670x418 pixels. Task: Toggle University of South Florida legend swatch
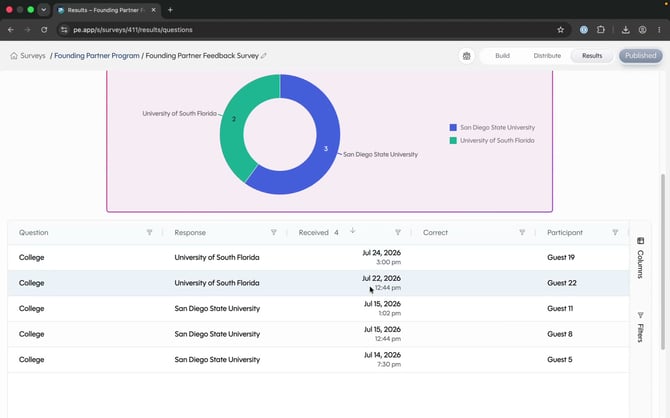(453, 140)
